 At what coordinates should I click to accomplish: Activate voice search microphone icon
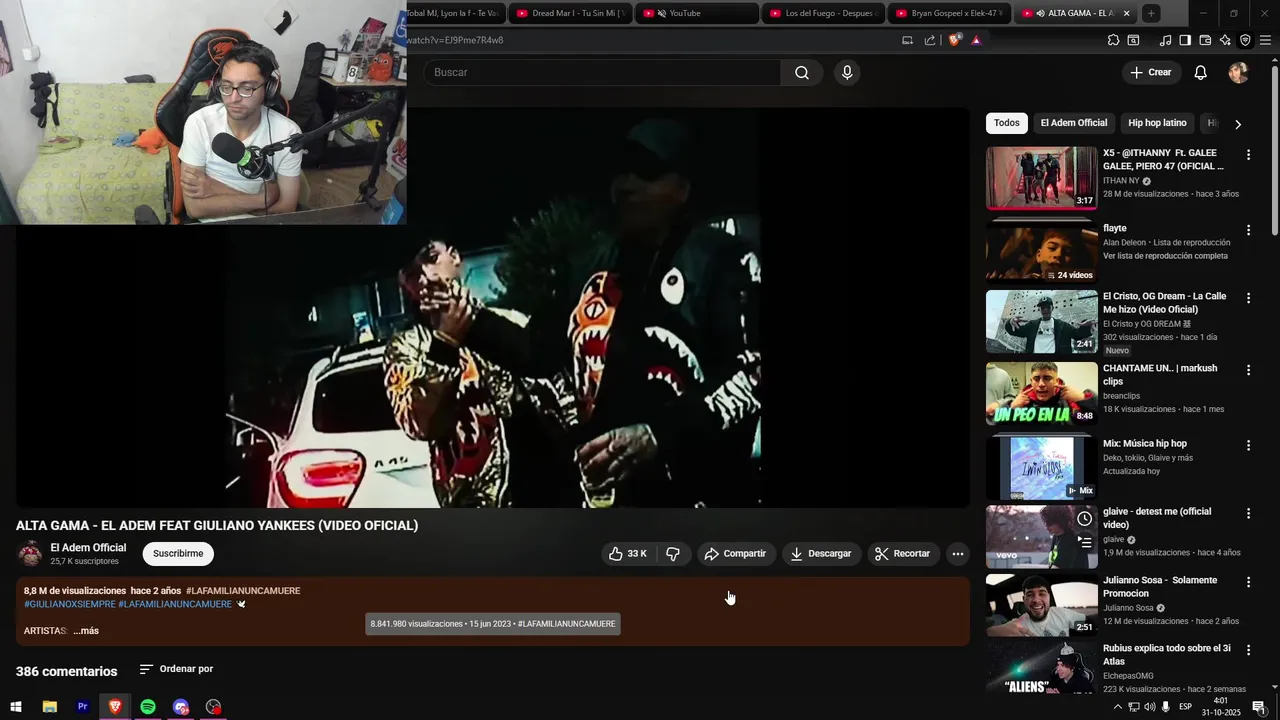[x=847, y=72]
